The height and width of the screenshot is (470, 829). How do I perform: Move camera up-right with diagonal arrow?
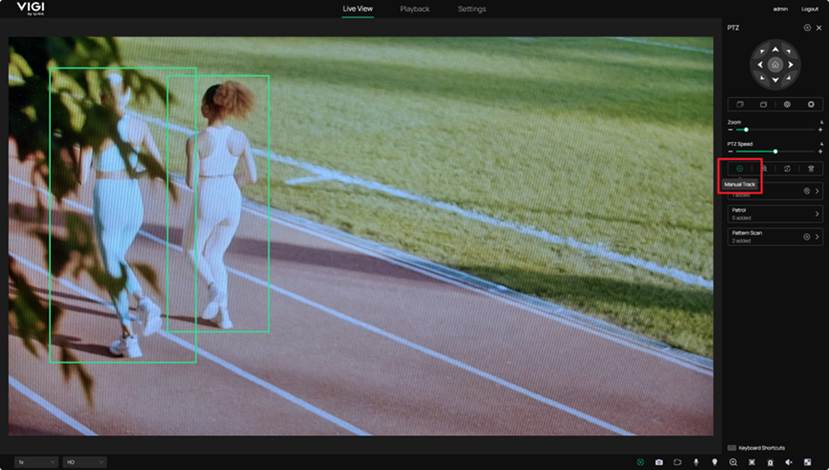coord(788,52)
